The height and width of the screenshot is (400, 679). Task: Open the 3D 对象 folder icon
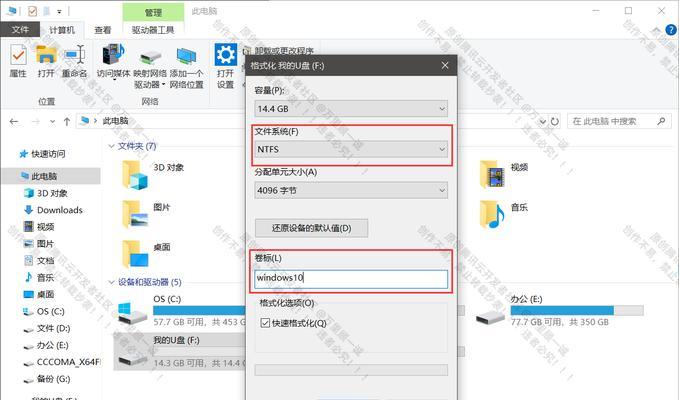[135, 174]
